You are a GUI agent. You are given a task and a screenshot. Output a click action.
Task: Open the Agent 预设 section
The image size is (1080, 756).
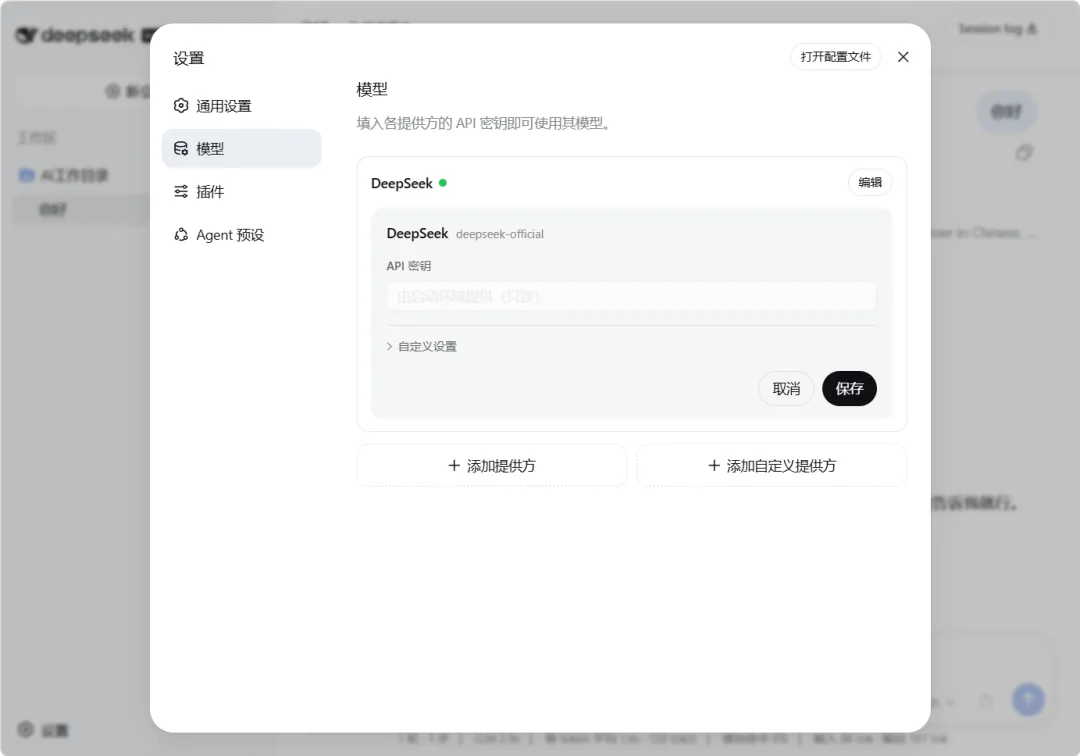pyautogui.click(x=241, y=235)
